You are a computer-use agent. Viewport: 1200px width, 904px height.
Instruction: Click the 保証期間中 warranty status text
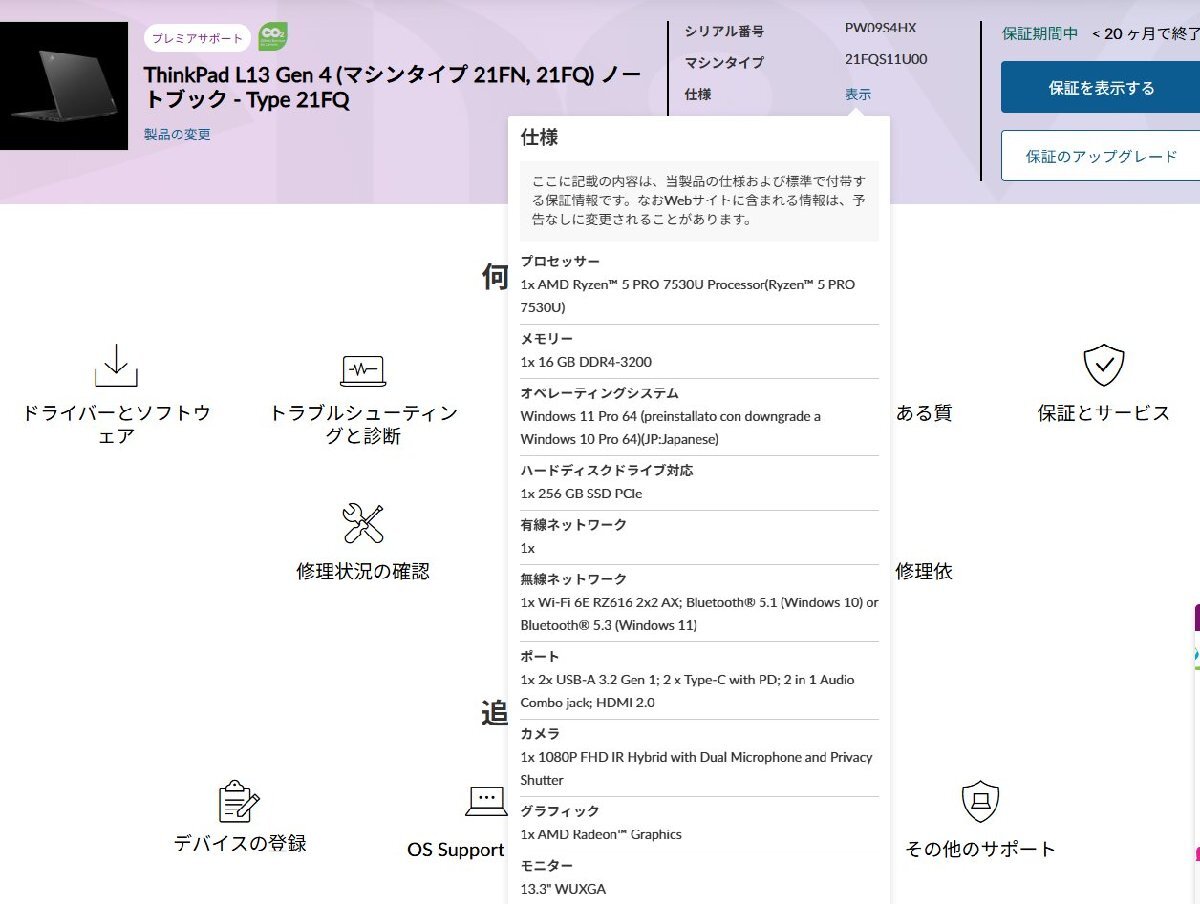1040,33
